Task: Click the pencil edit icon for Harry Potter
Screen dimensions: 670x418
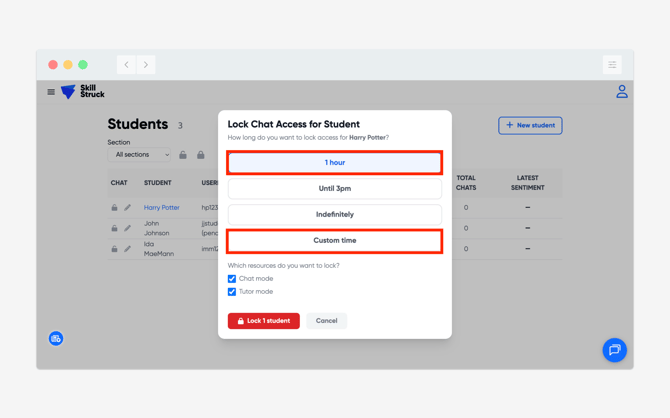Action: (127, 208)
